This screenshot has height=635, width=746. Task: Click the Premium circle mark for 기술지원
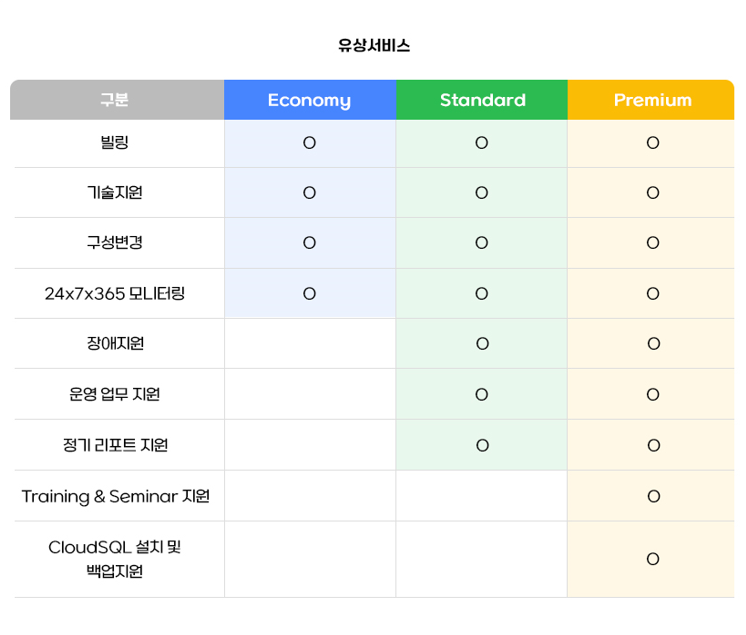(x=653, y=193)
